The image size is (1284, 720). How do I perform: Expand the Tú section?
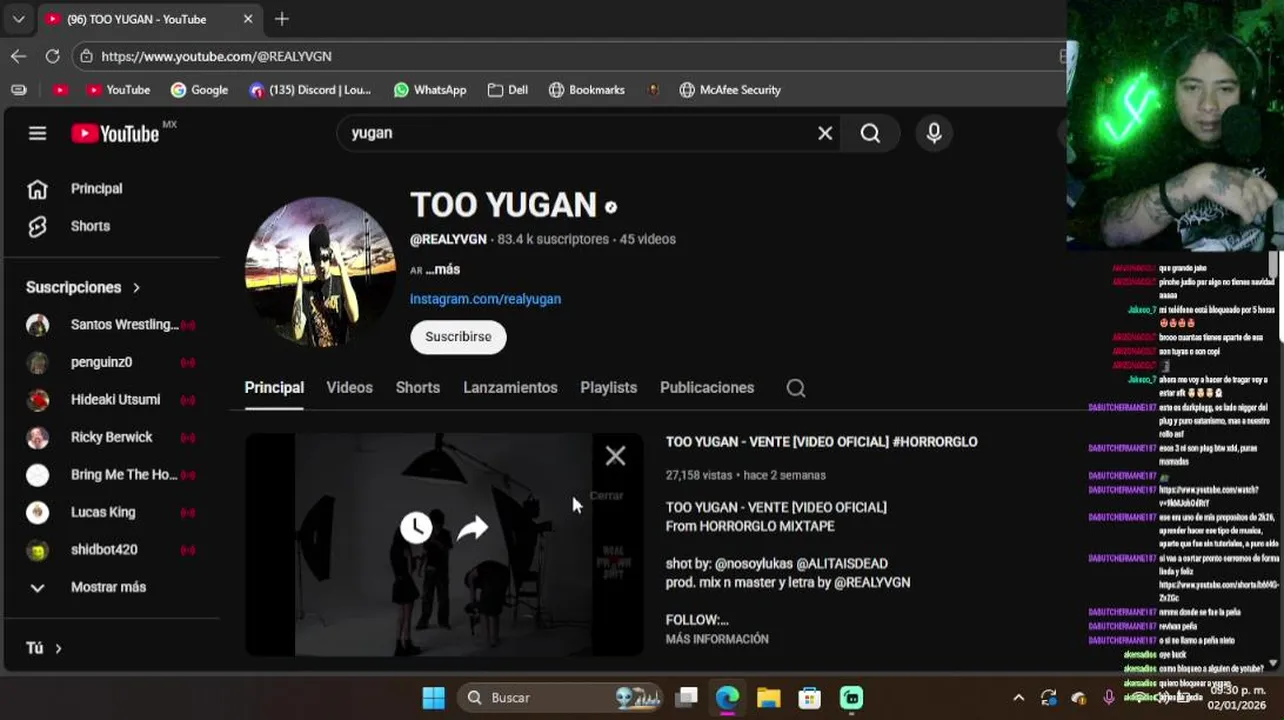(x=44, y=648)
